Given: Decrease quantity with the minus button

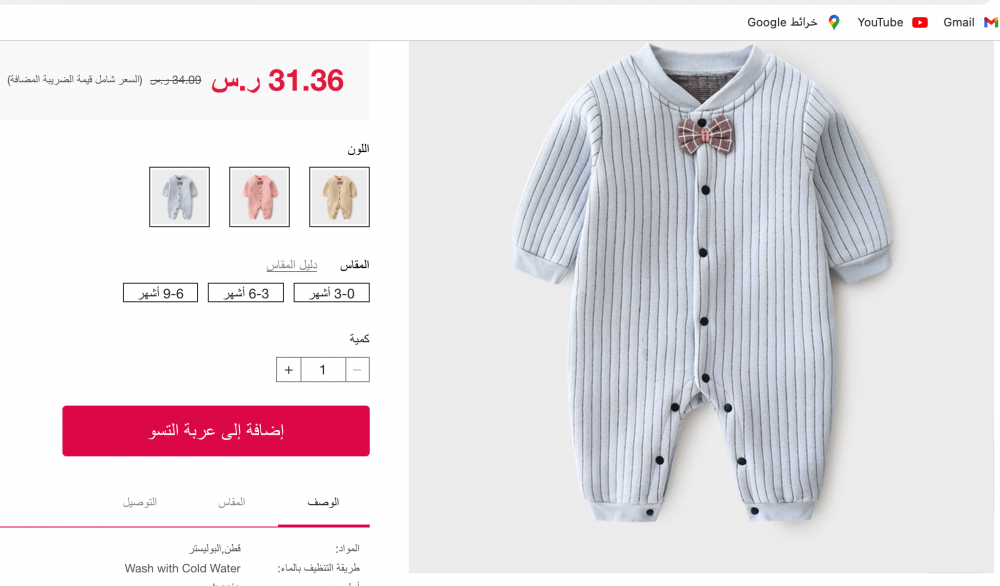Looking at the screenshot, I should click(x=357, y=370).
